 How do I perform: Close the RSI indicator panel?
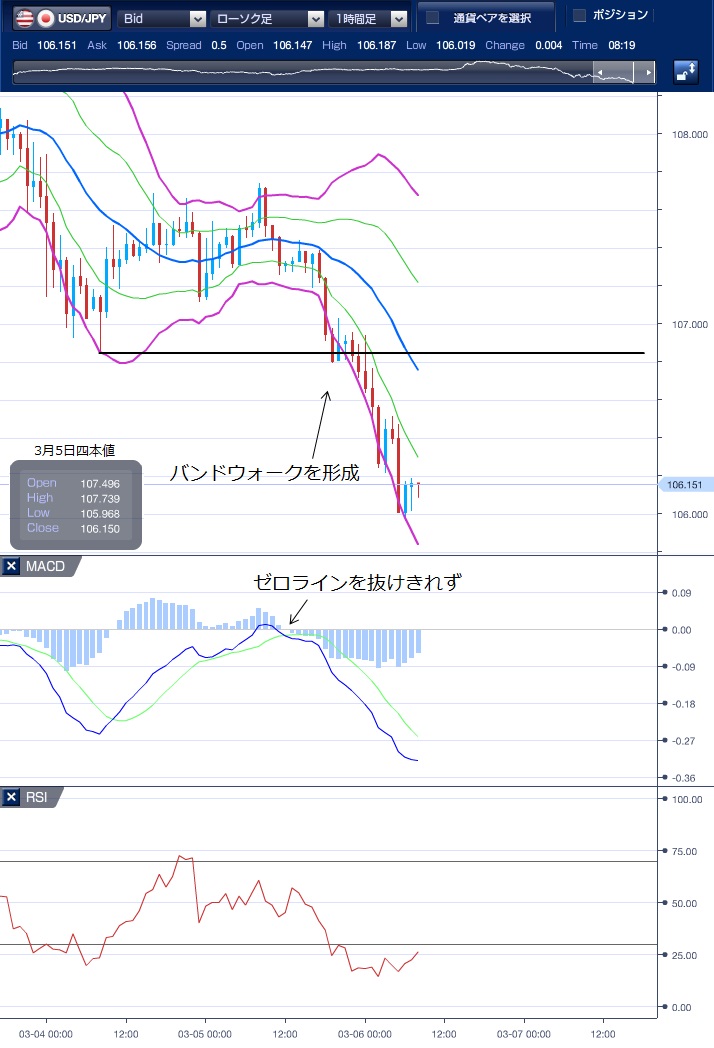[12, 797]
